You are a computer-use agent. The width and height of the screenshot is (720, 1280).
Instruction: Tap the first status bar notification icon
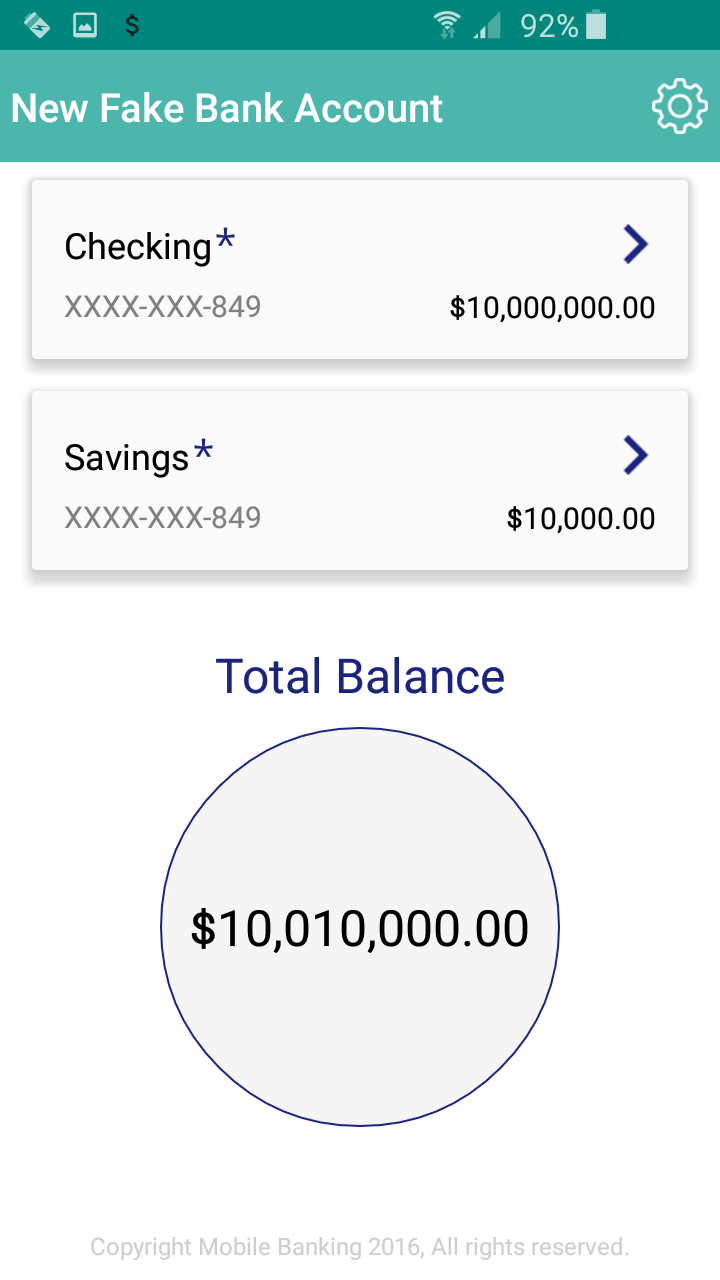pyautogui.click(x=37, y=25)
